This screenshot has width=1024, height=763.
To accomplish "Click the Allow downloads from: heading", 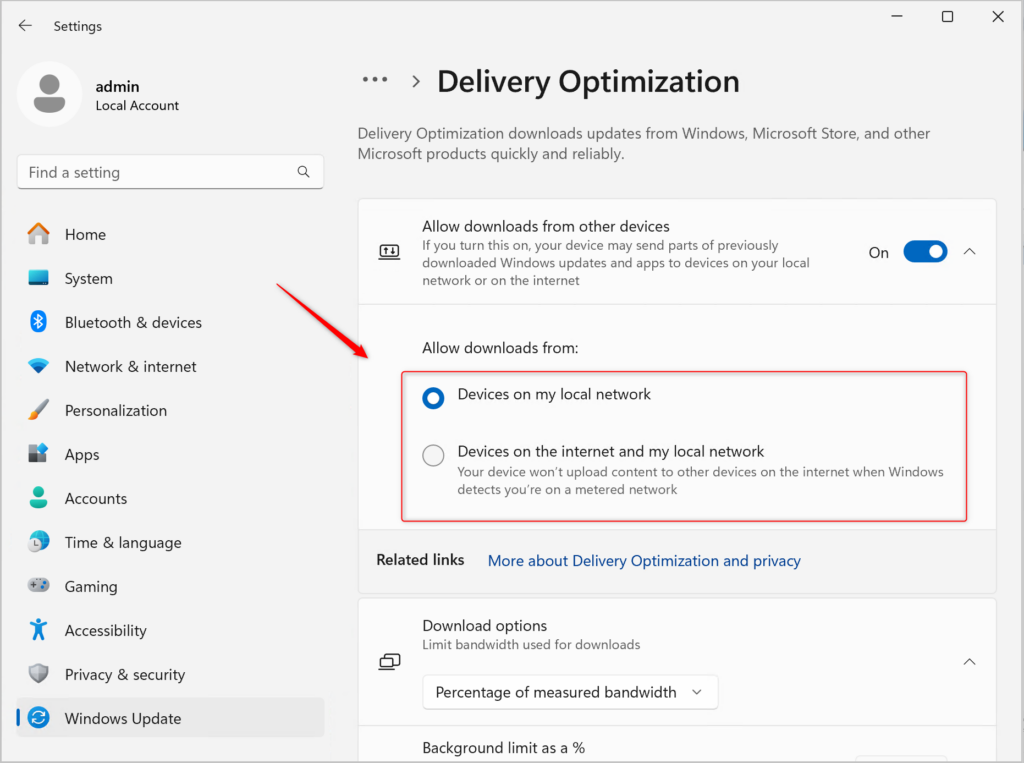I will [500, 348].
